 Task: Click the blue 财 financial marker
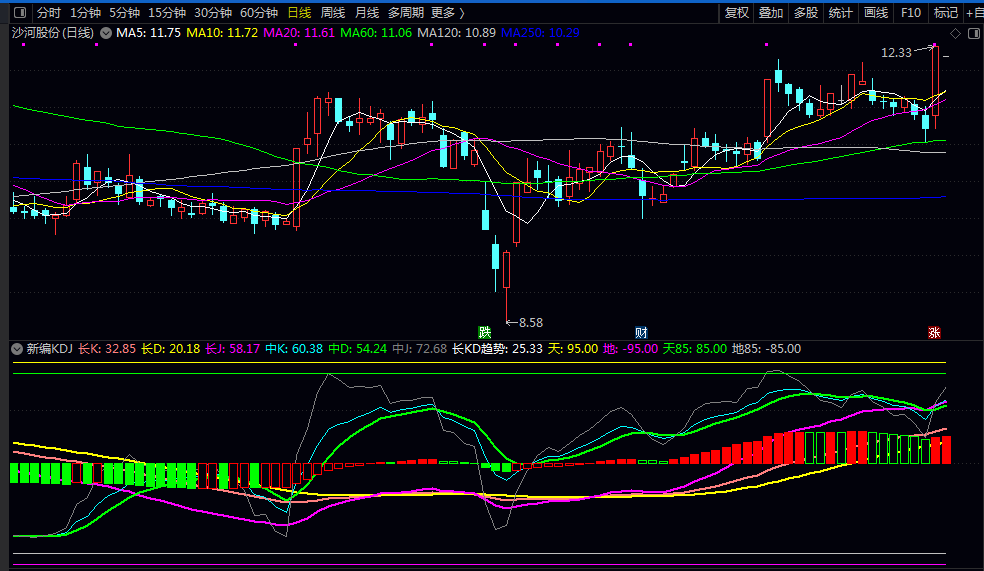click(641, 331)
